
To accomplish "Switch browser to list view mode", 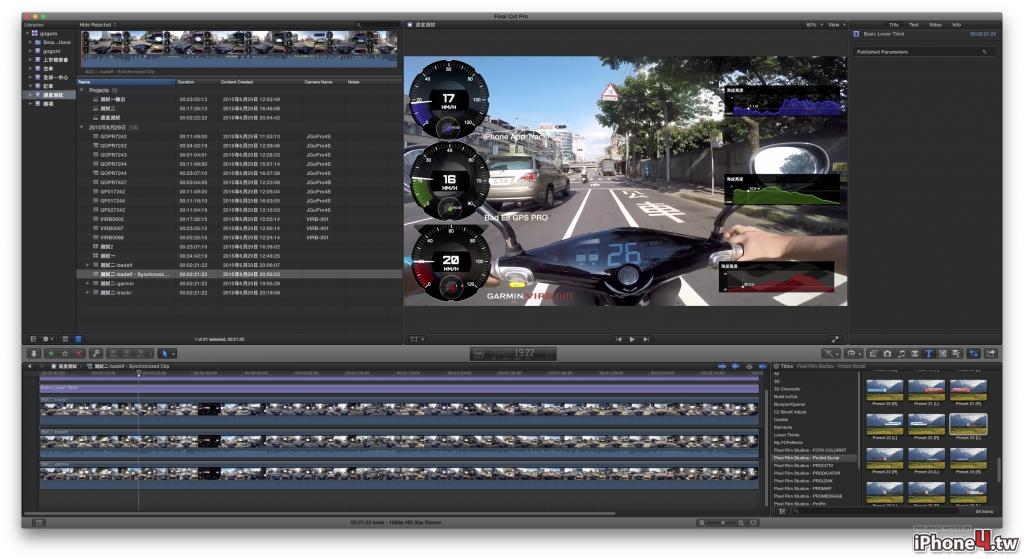I will click(78, 339).
